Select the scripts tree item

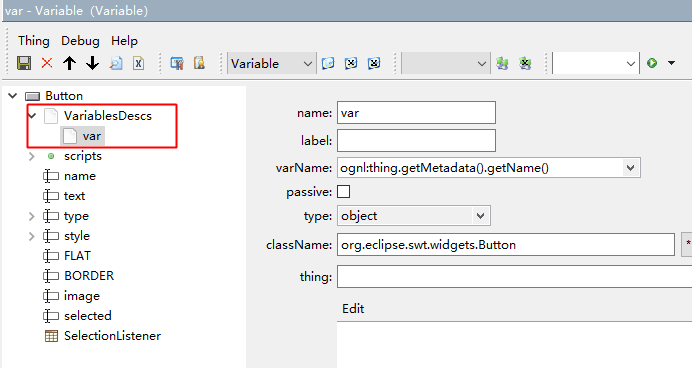(83, 156)
